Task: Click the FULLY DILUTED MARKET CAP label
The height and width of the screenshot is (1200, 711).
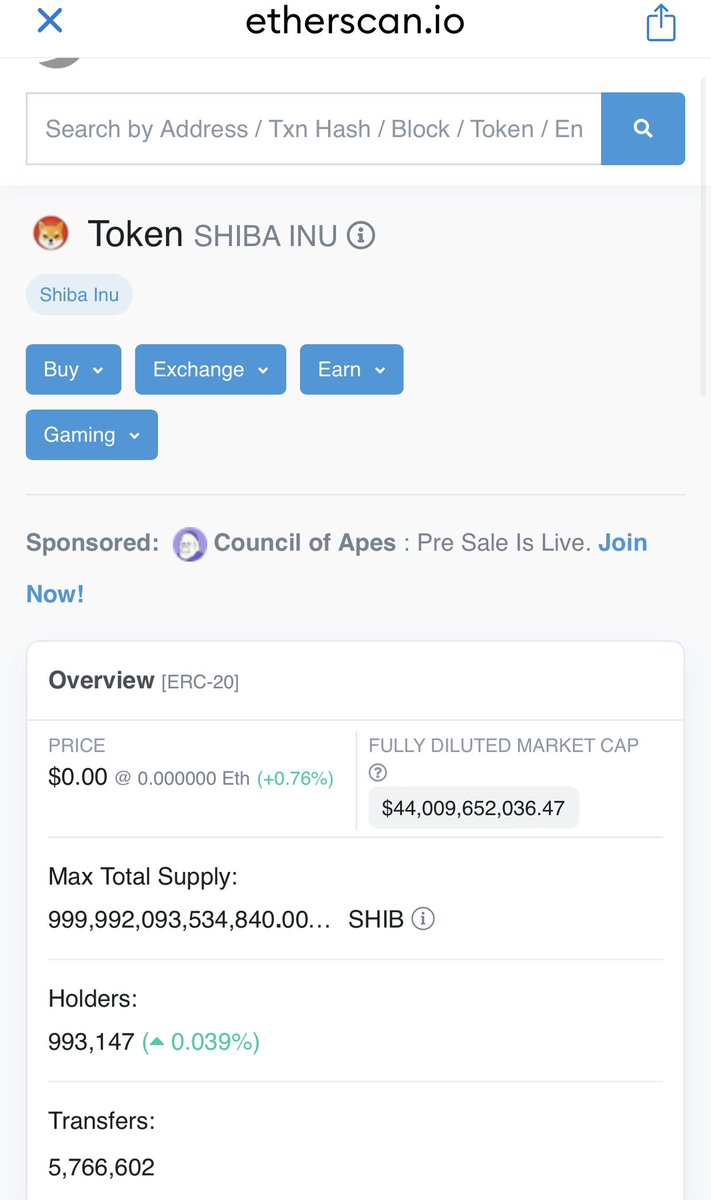Action: pos(504,745)
